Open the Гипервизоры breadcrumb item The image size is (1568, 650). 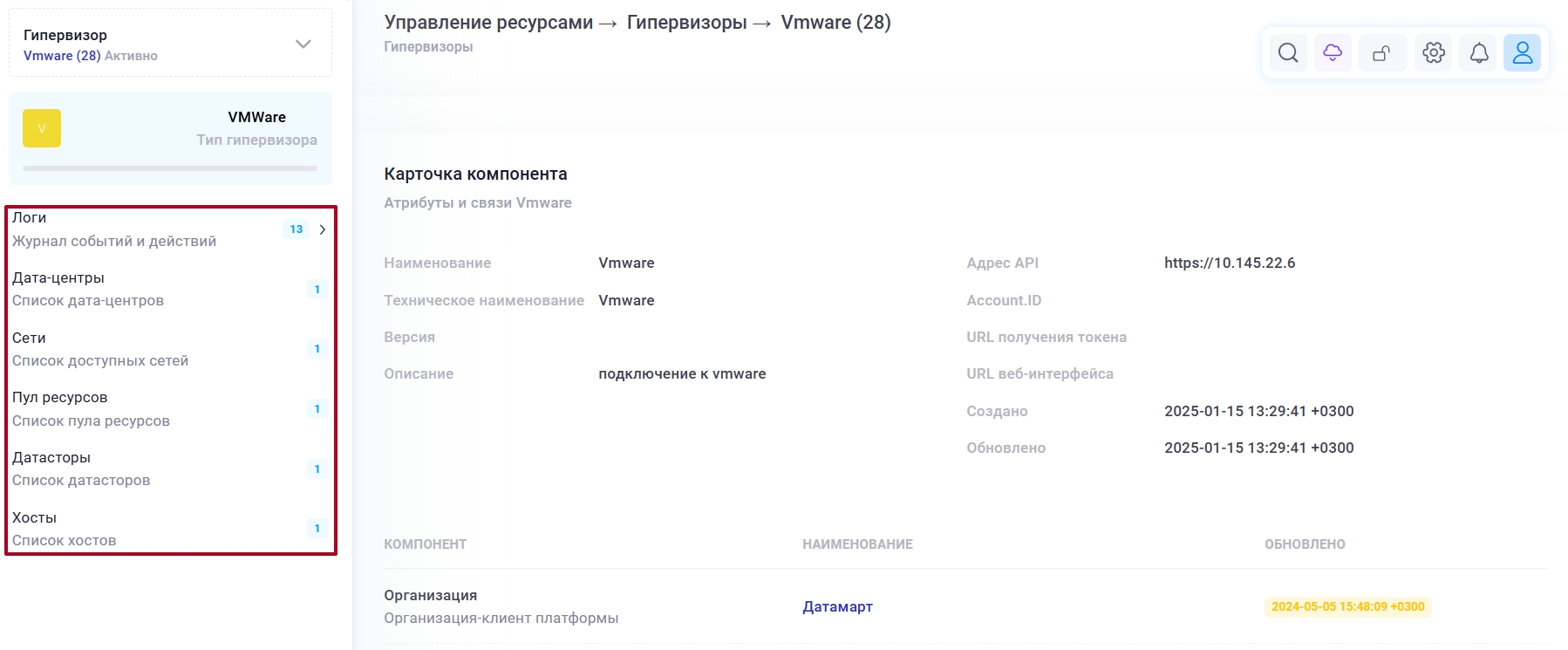pos(686,22)
